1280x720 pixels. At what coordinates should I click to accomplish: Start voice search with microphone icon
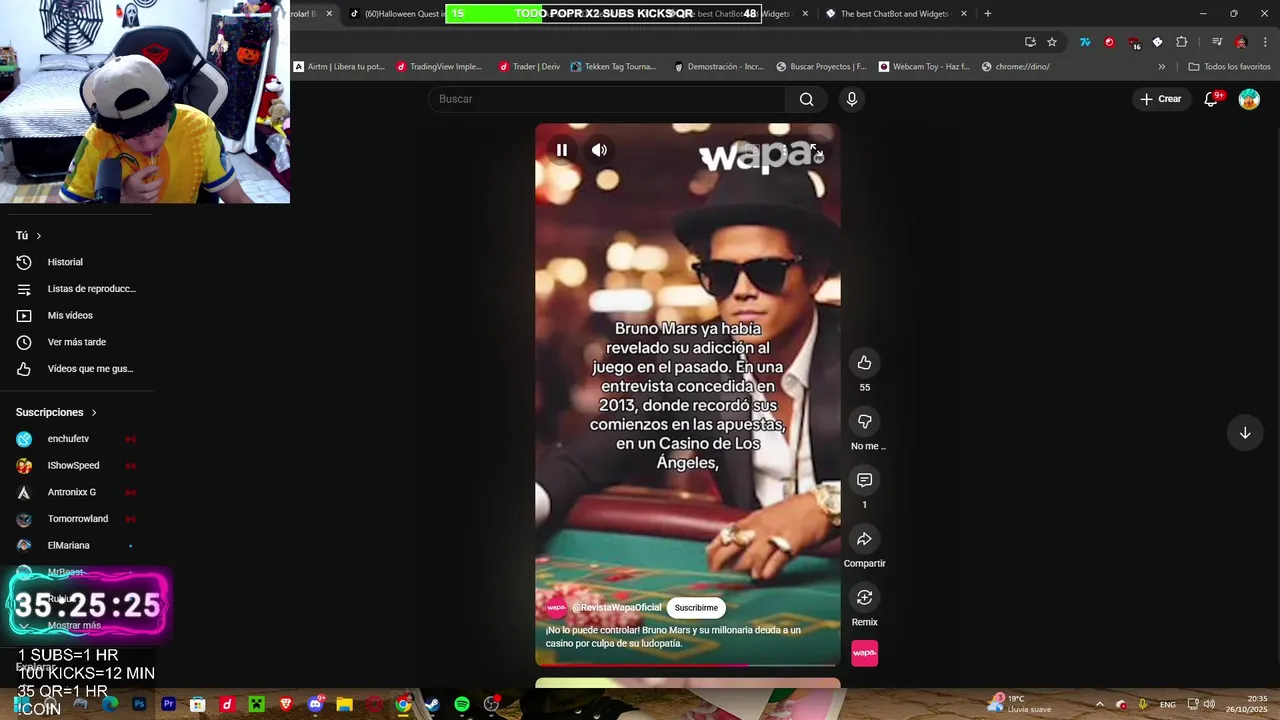852,99
